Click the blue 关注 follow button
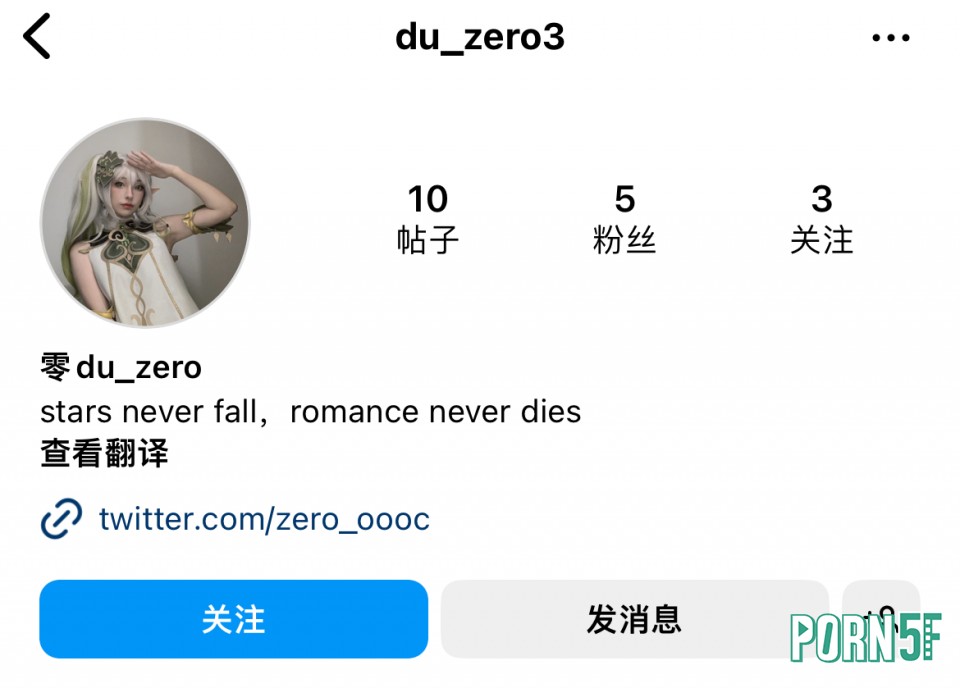 pos(233,619)
